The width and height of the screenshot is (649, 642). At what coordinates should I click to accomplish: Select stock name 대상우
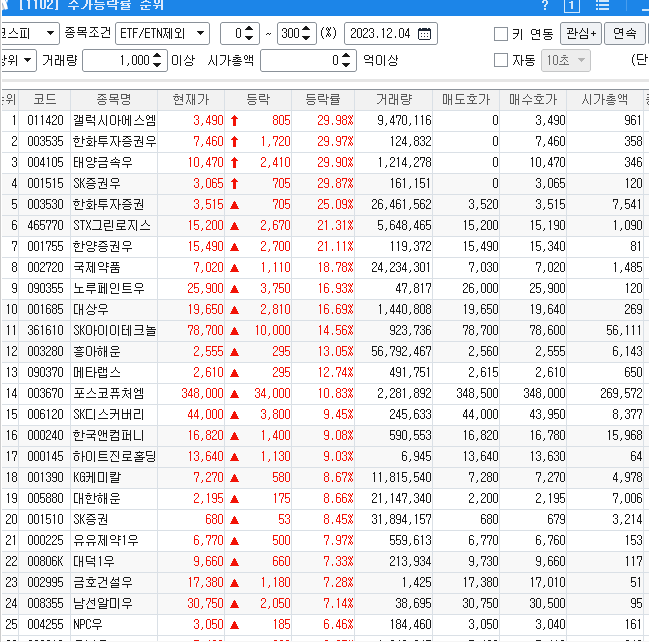click(91, 310)
